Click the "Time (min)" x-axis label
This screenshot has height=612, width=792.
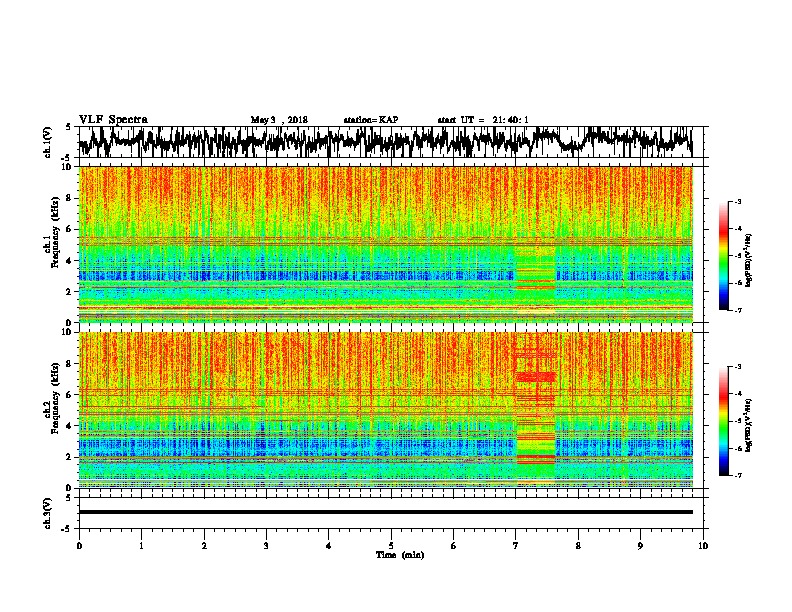click(x=400, y=555)
